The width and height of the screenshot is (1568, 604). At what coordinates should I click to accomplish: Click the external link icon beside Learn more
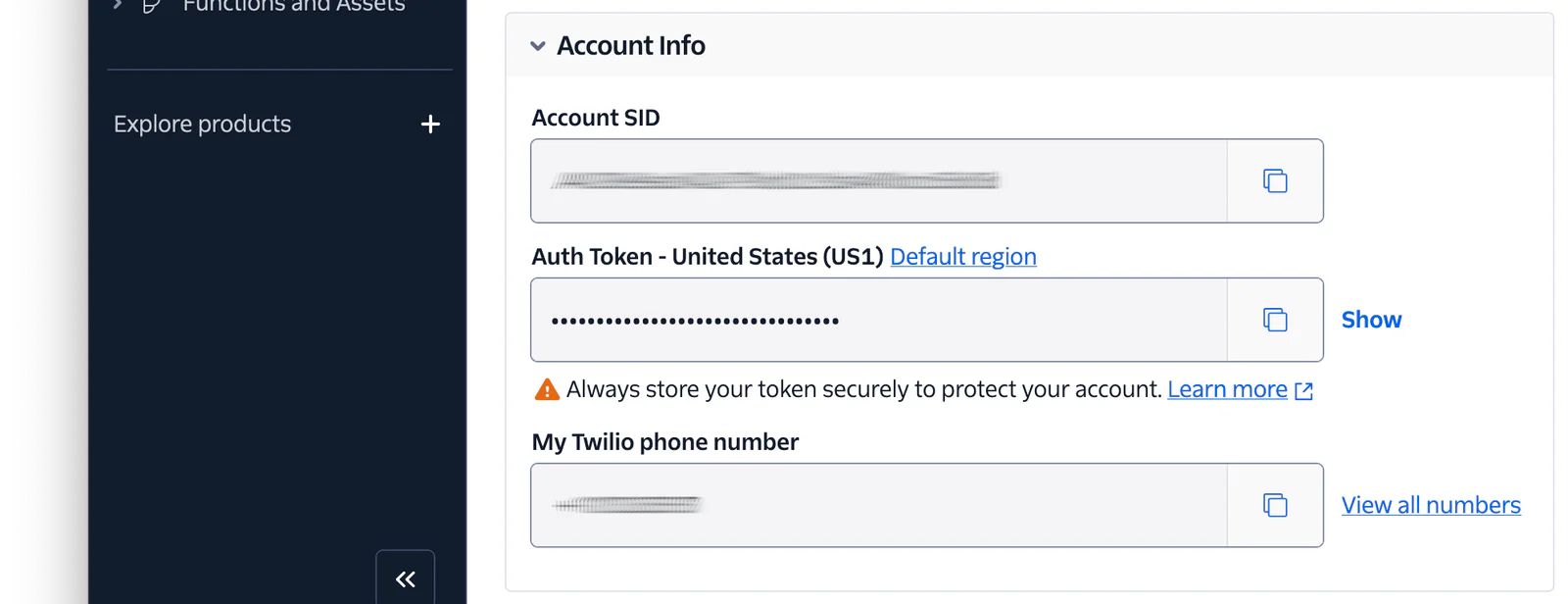tap(1303, 389)
